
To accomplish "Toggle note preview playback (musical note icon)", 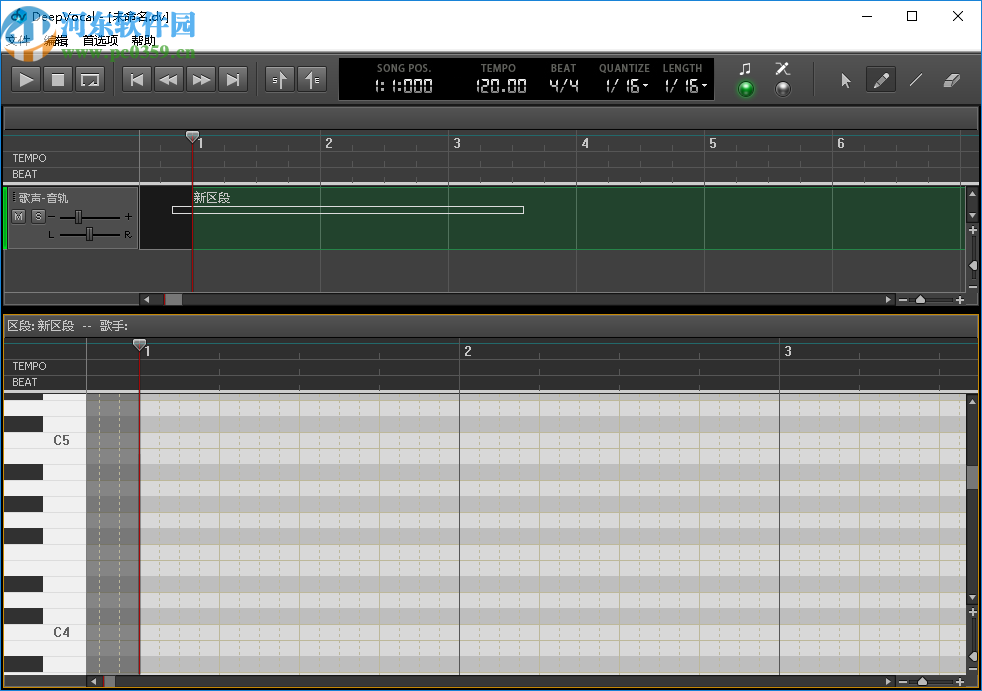I will pyautogui.click(x=746, y=68).
